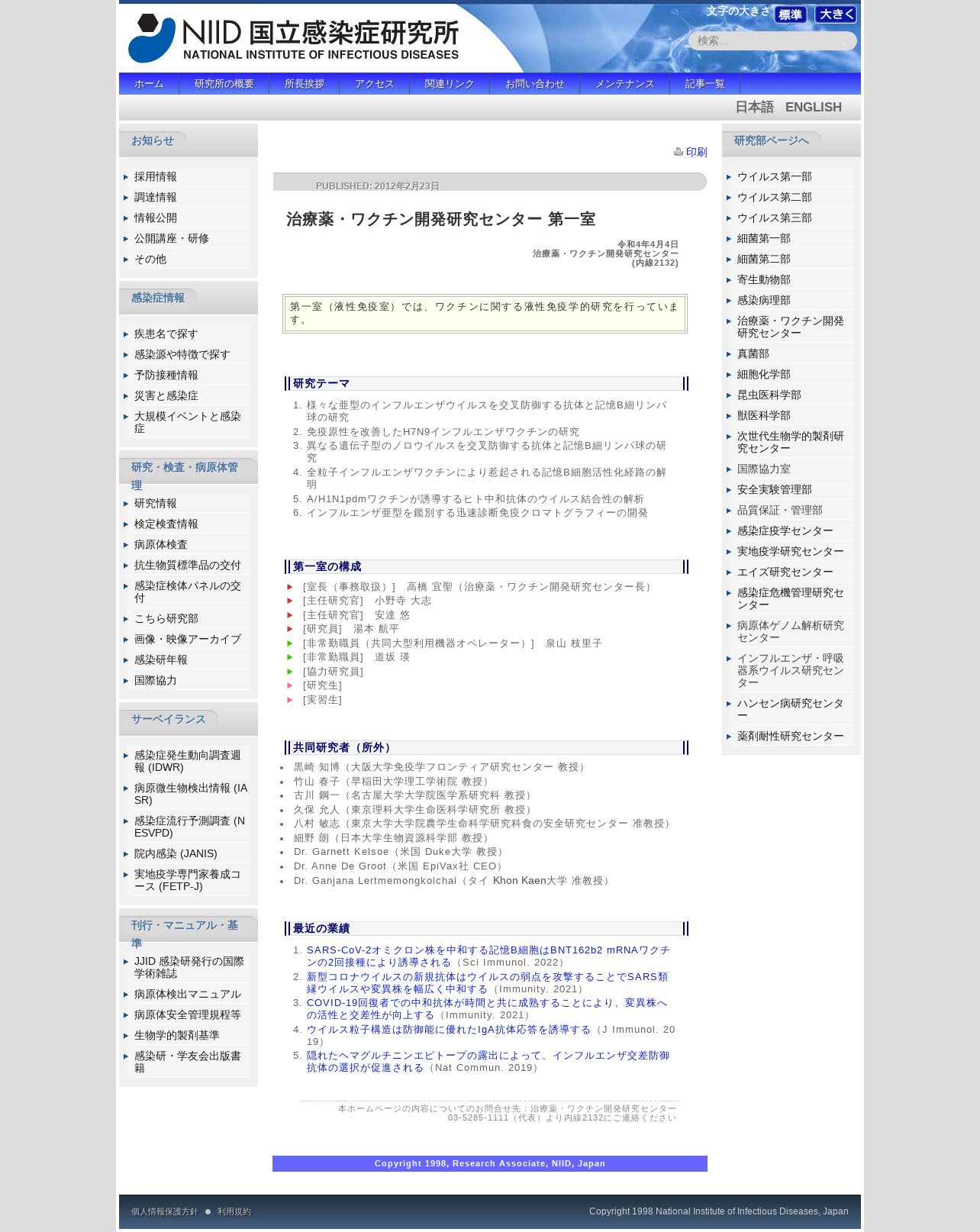Open 研究所の概要 in the nav bar
The width and height of the screenshot is (980, 1232).
point(224,84)
